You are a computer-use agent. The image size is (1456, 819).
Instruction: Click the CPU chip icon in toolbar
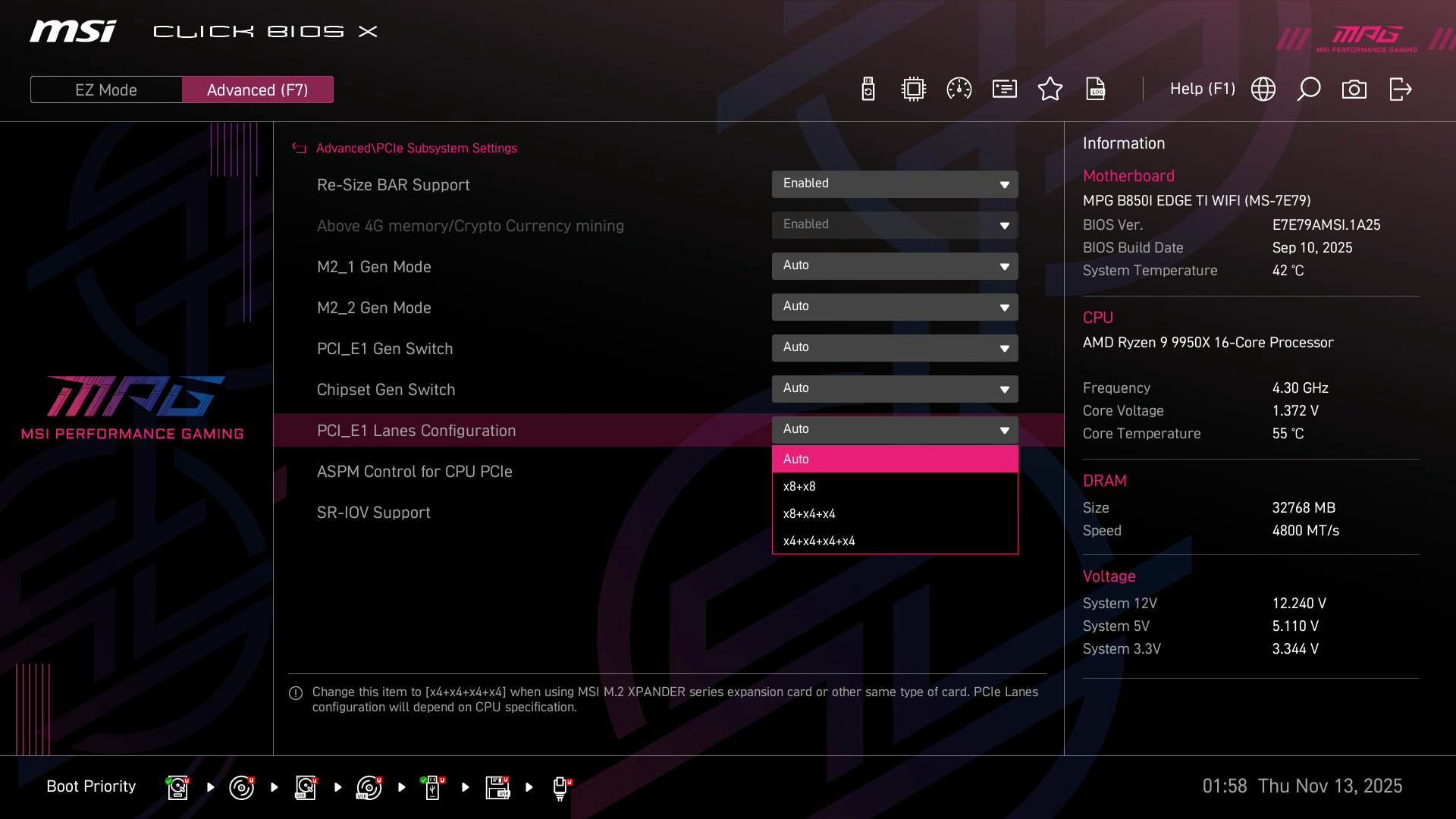coord(914,89)
